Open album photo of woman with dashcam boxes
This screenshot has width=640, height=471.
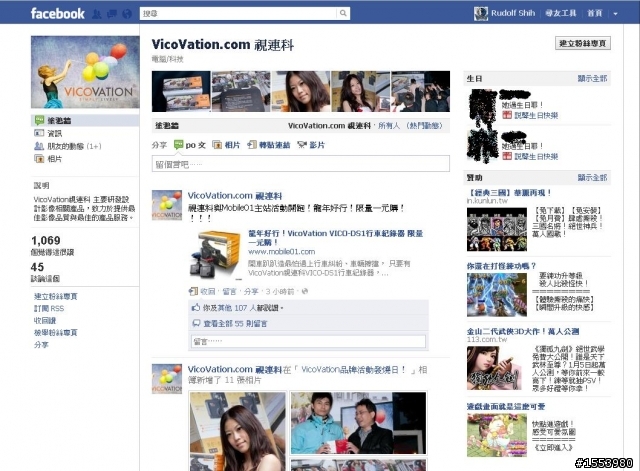(238, 431)
